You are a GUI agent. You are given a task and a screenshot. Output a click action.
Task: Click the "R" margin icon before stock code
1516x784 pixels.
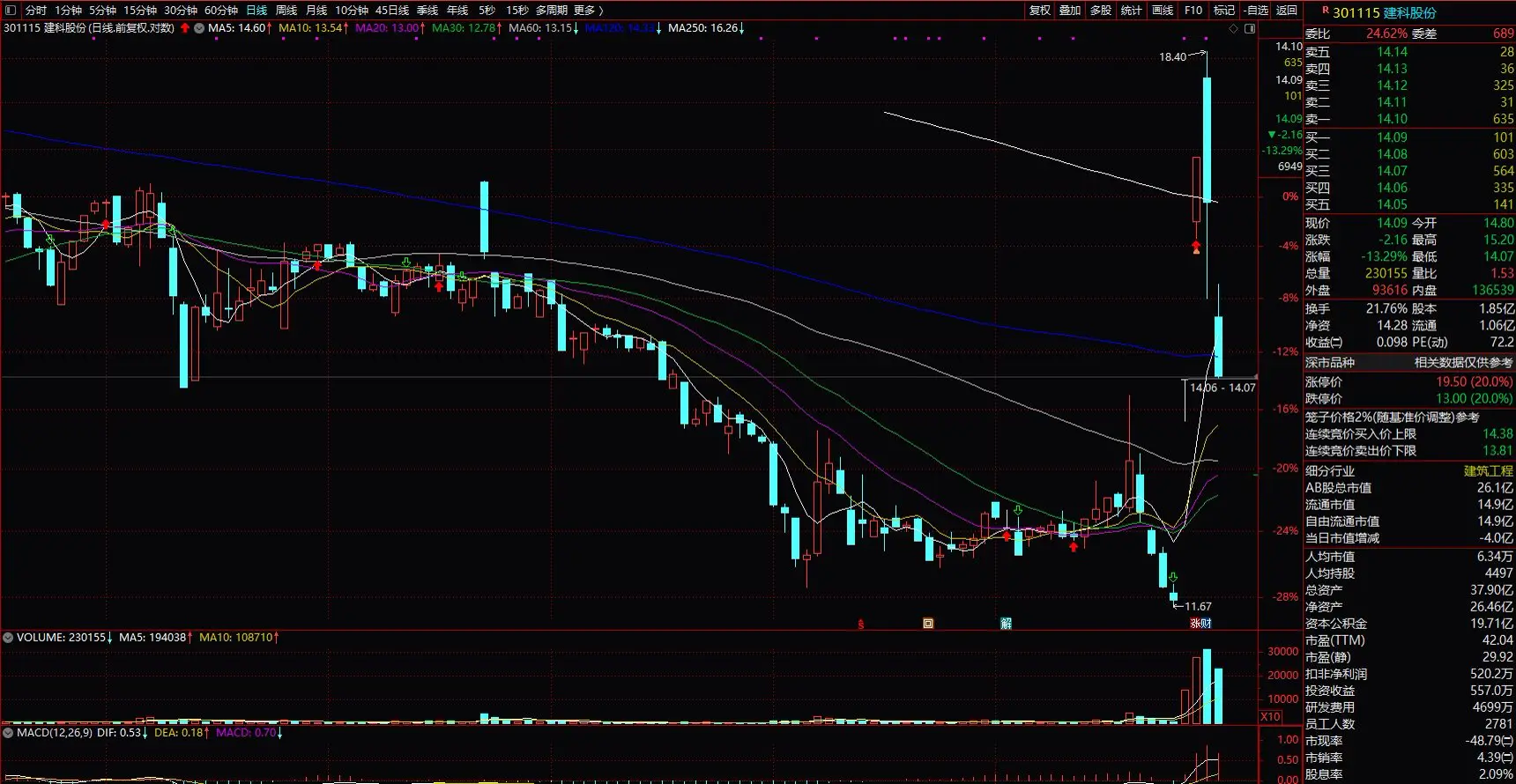point(1325,11)
